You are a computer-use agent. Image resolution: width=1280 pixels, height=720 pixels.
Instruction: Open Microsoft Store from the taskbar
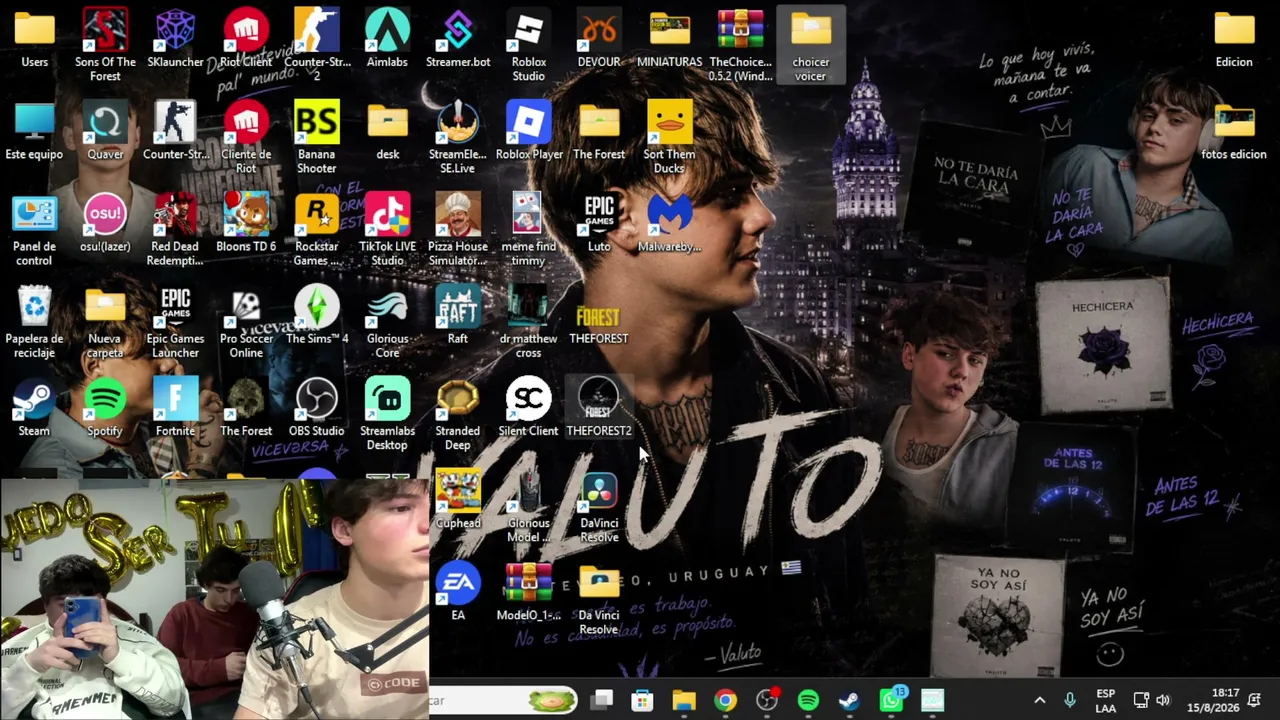click(x=642, y=700)
